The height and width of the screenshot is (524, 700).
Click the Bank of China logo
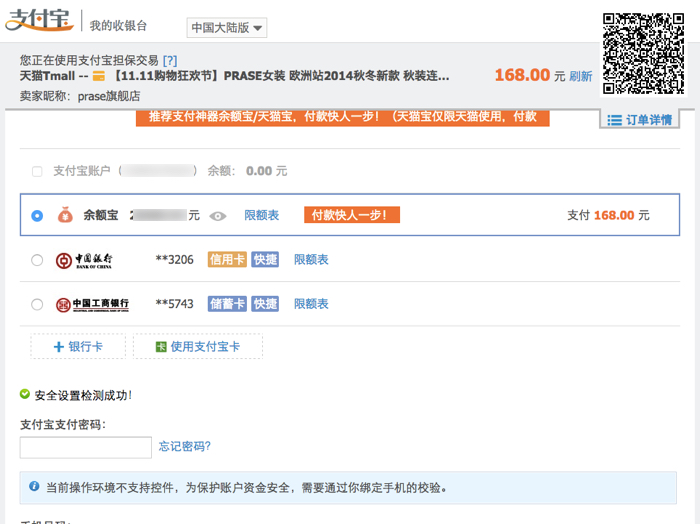(x=84, y=260)
